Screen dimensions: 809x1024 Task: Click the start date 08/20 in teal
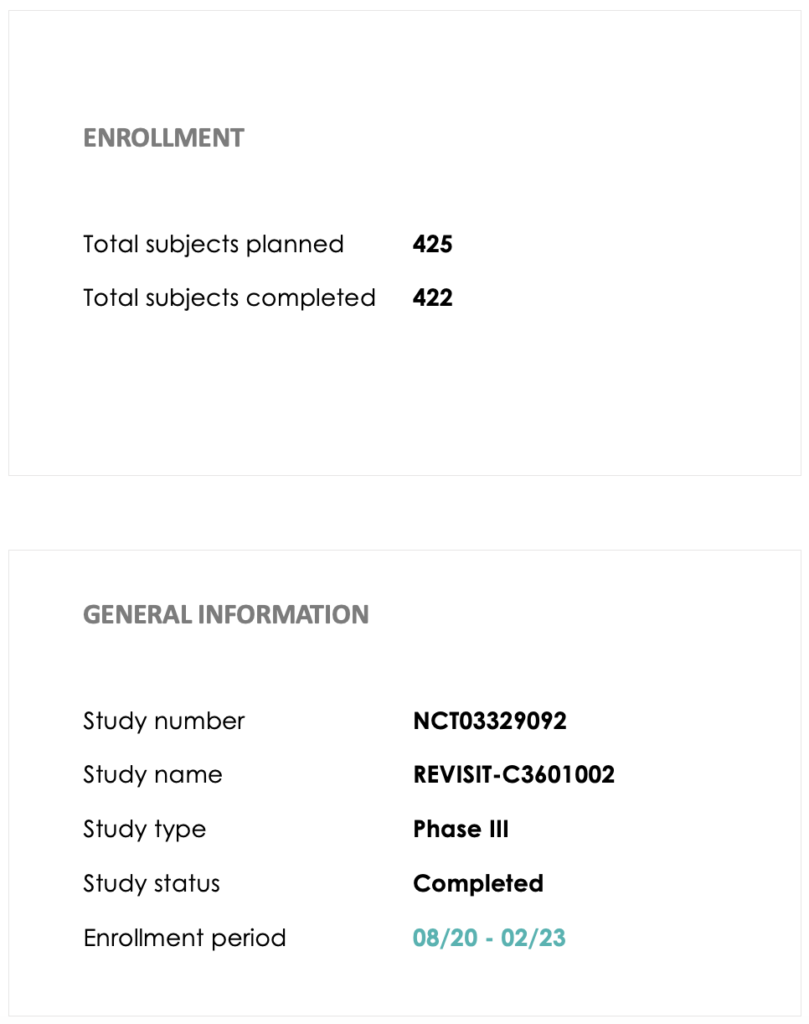click(445, 938)
